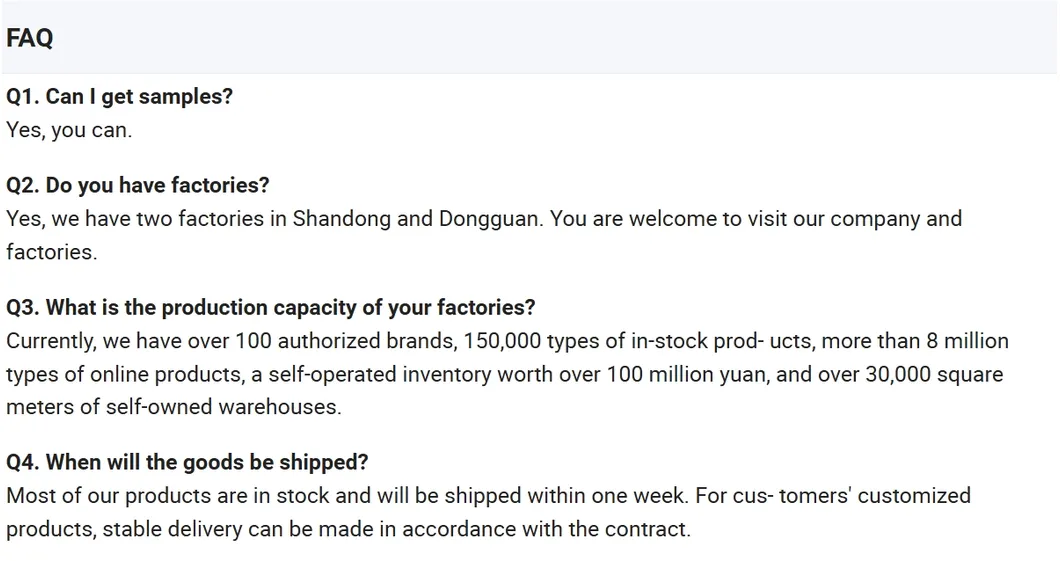This screenshot has width=1060, height=561.
Task: Click the question "Q2. Do you have factories?"
Action: point(137,185)
